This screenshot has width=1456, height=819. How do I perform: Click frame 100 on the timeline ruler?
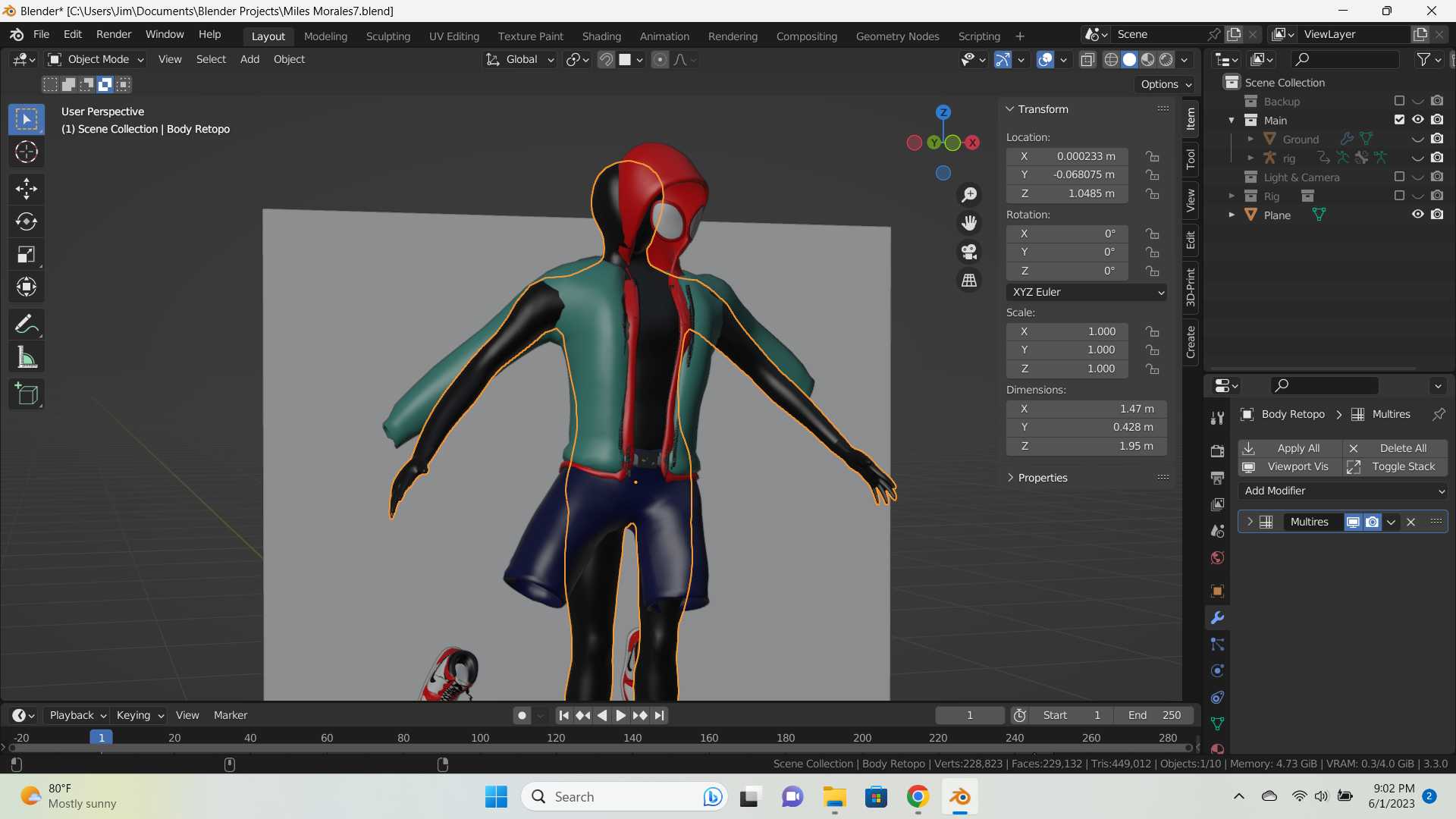(480, 738)
